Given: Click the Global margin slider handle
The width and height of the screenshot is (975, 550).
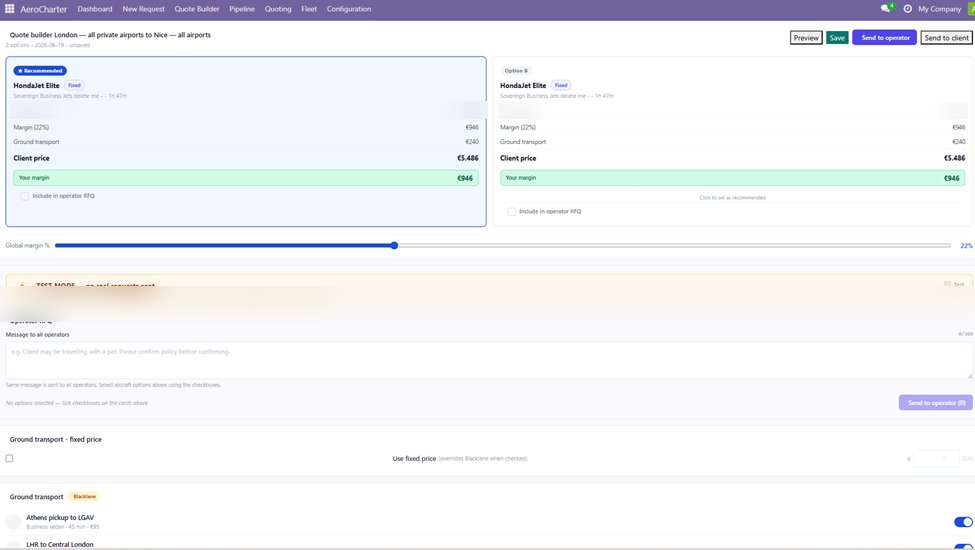Looking at the screenshot, I should pyautogui.click(x=394, y=245).
